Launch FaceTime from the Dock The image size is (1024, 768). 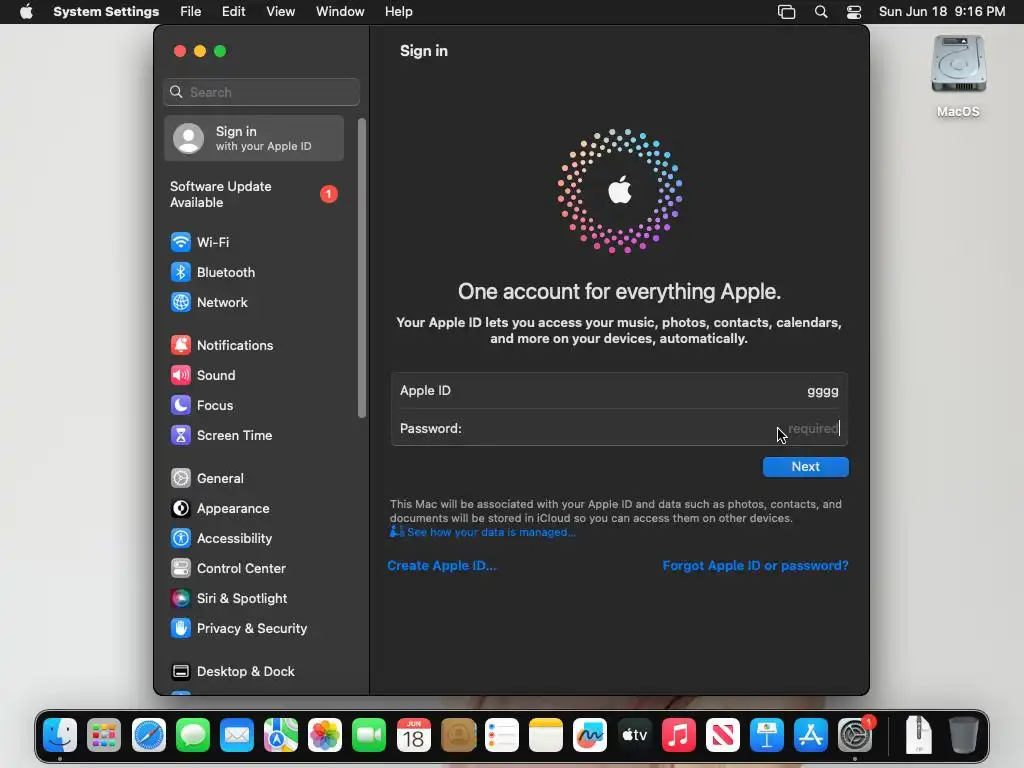[369, 735]
